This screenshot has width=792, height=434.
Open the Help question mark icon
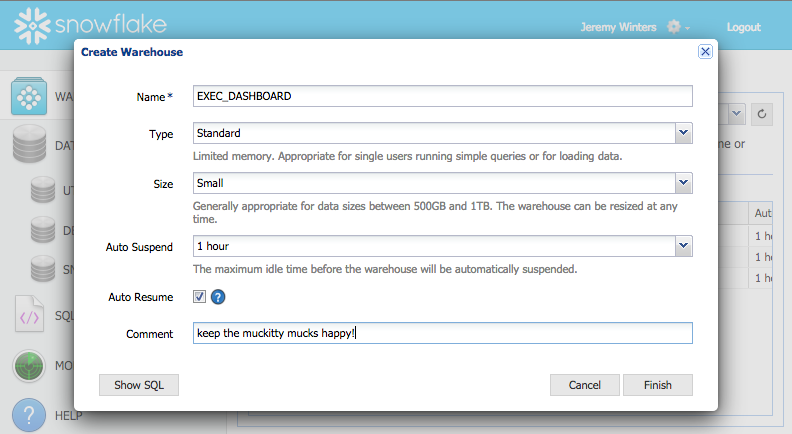tap(30, 414)
